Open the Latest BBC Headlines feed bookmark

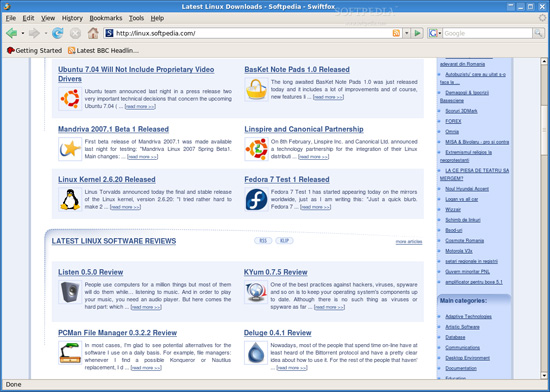tap(103, 50)
